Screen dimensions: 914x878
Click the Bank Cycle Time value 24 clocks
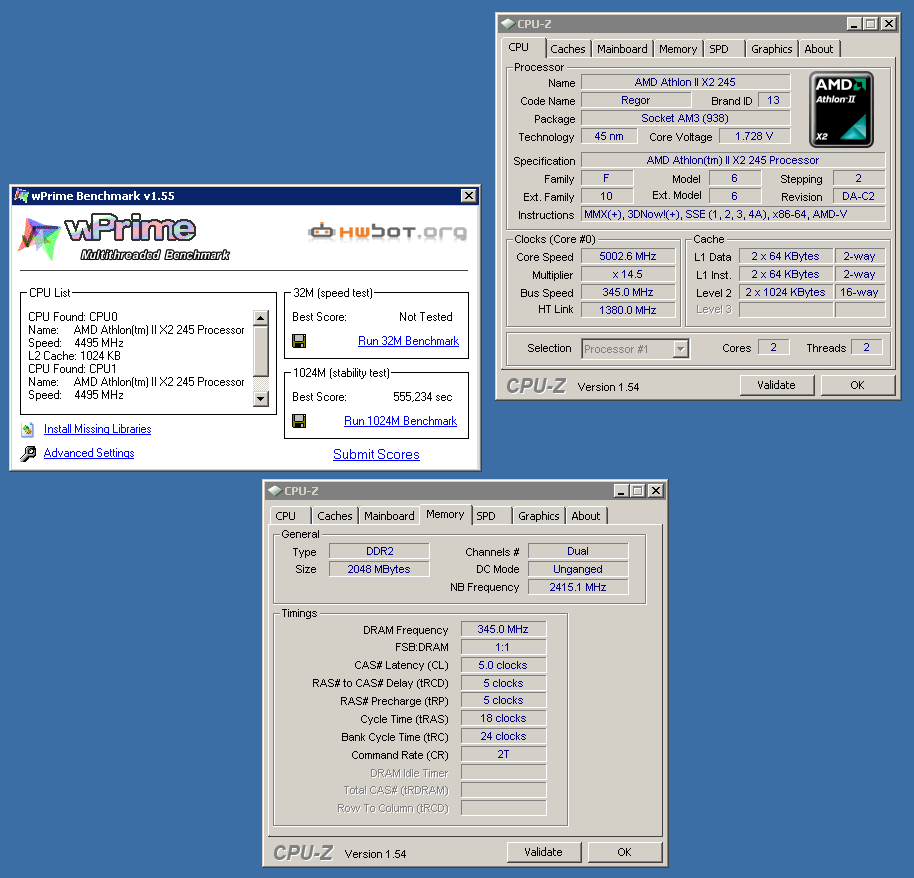coord(503,737)
